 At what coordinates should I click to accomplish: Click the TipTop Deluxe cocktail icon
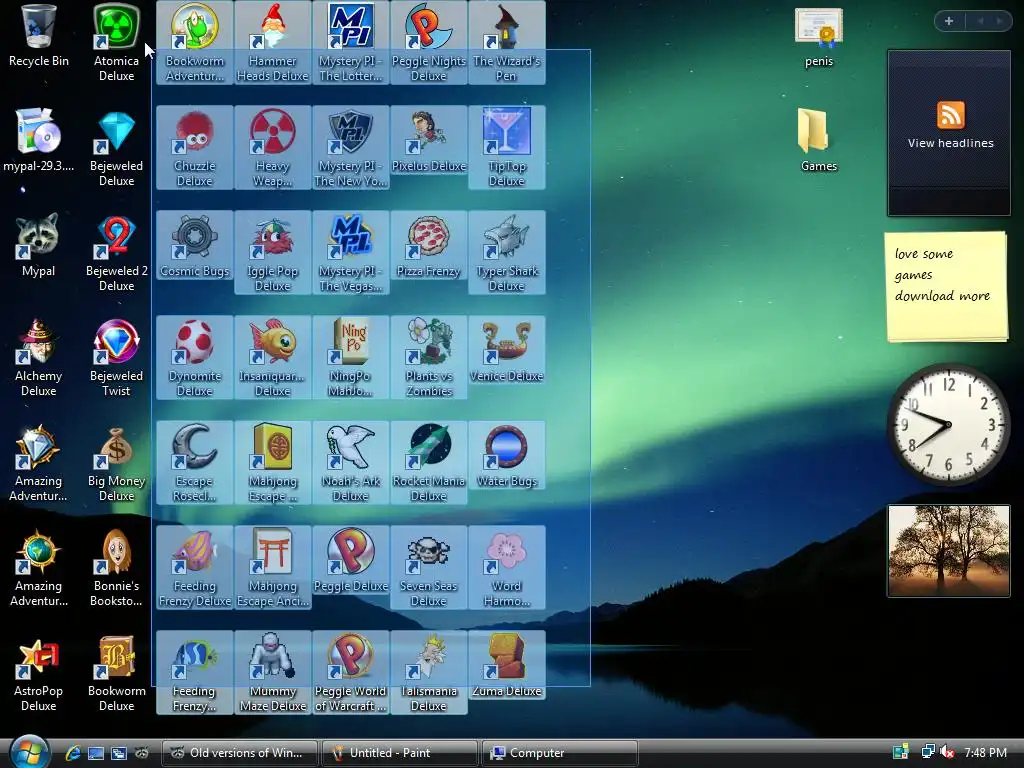pos(507,148)
